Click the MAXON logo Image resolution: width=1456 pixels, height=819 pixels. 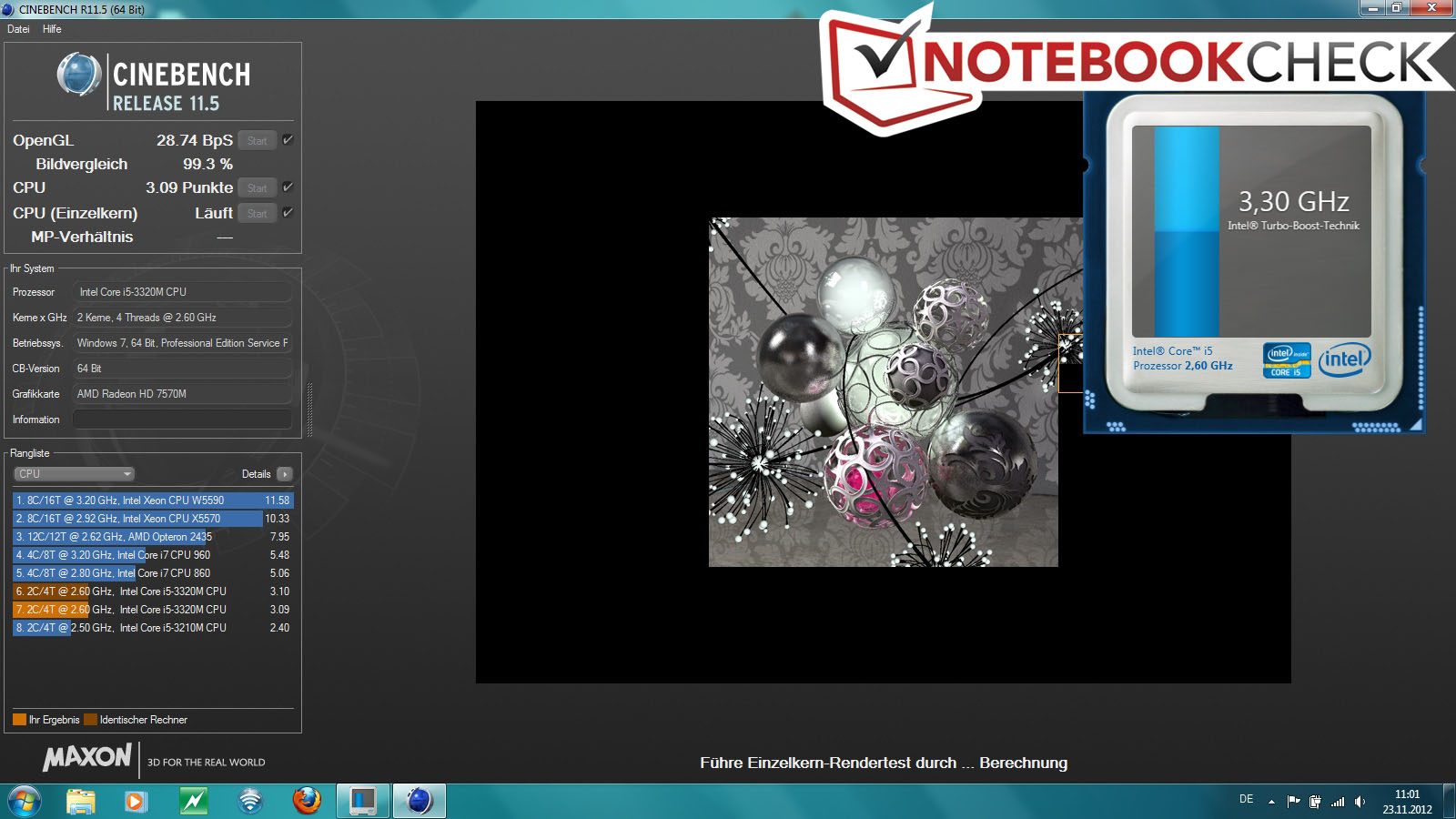[x=87, y=757]
